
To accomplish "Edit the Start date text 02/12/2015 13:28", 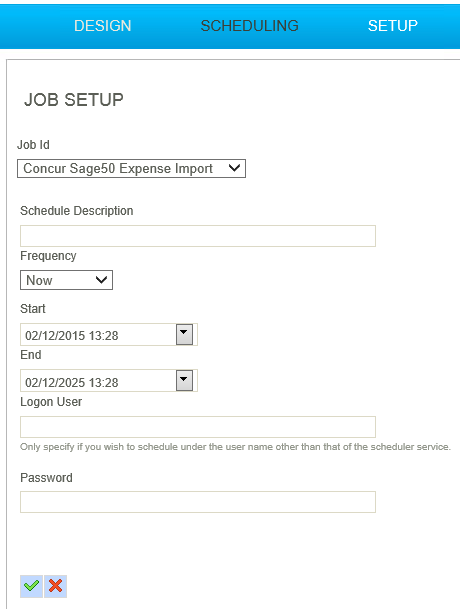I will (98, 335).
